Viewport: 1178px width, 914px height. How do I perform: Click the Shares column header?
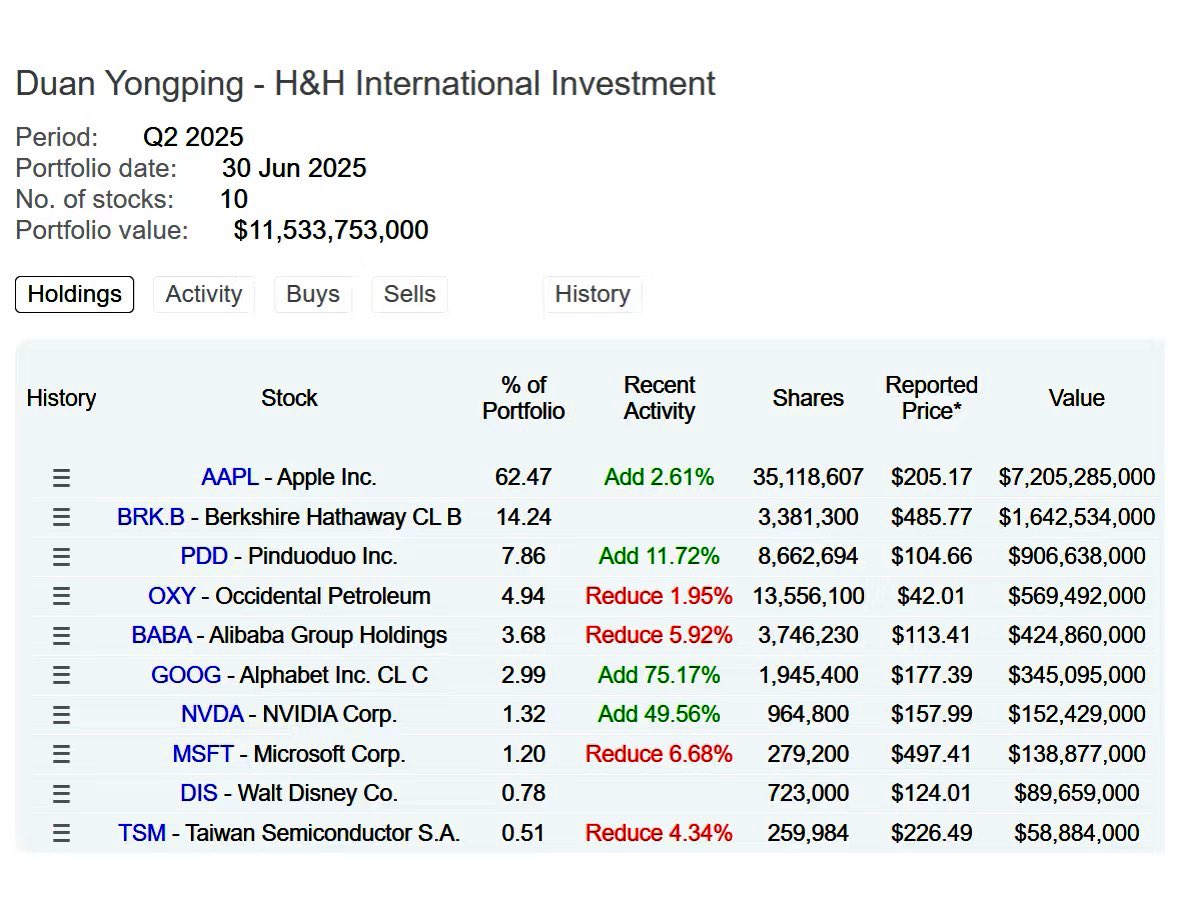(x=808, y=398)
